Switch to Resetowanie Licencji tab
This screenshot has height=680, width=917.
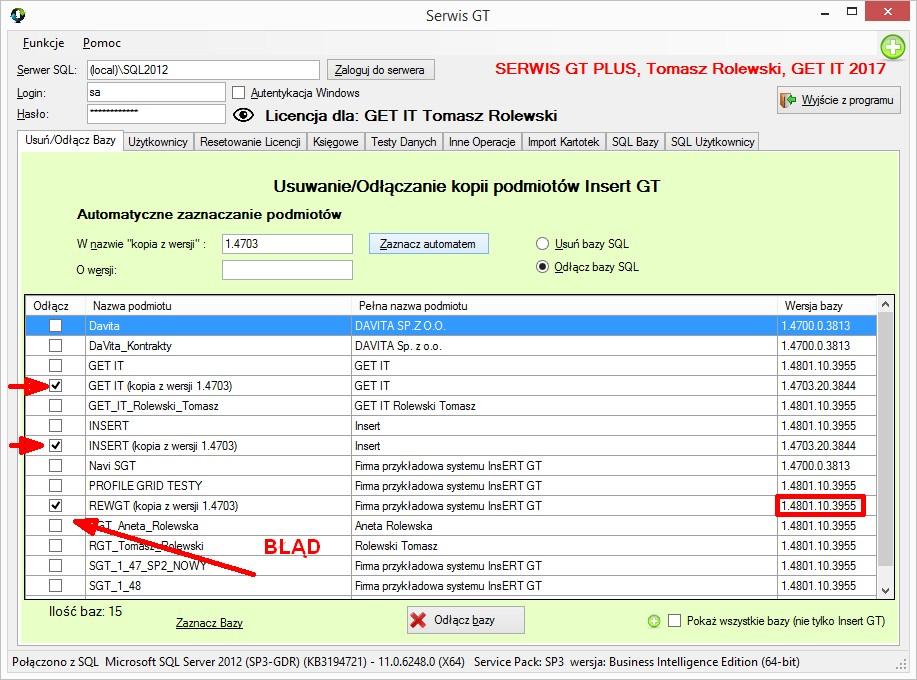point(250,142)
